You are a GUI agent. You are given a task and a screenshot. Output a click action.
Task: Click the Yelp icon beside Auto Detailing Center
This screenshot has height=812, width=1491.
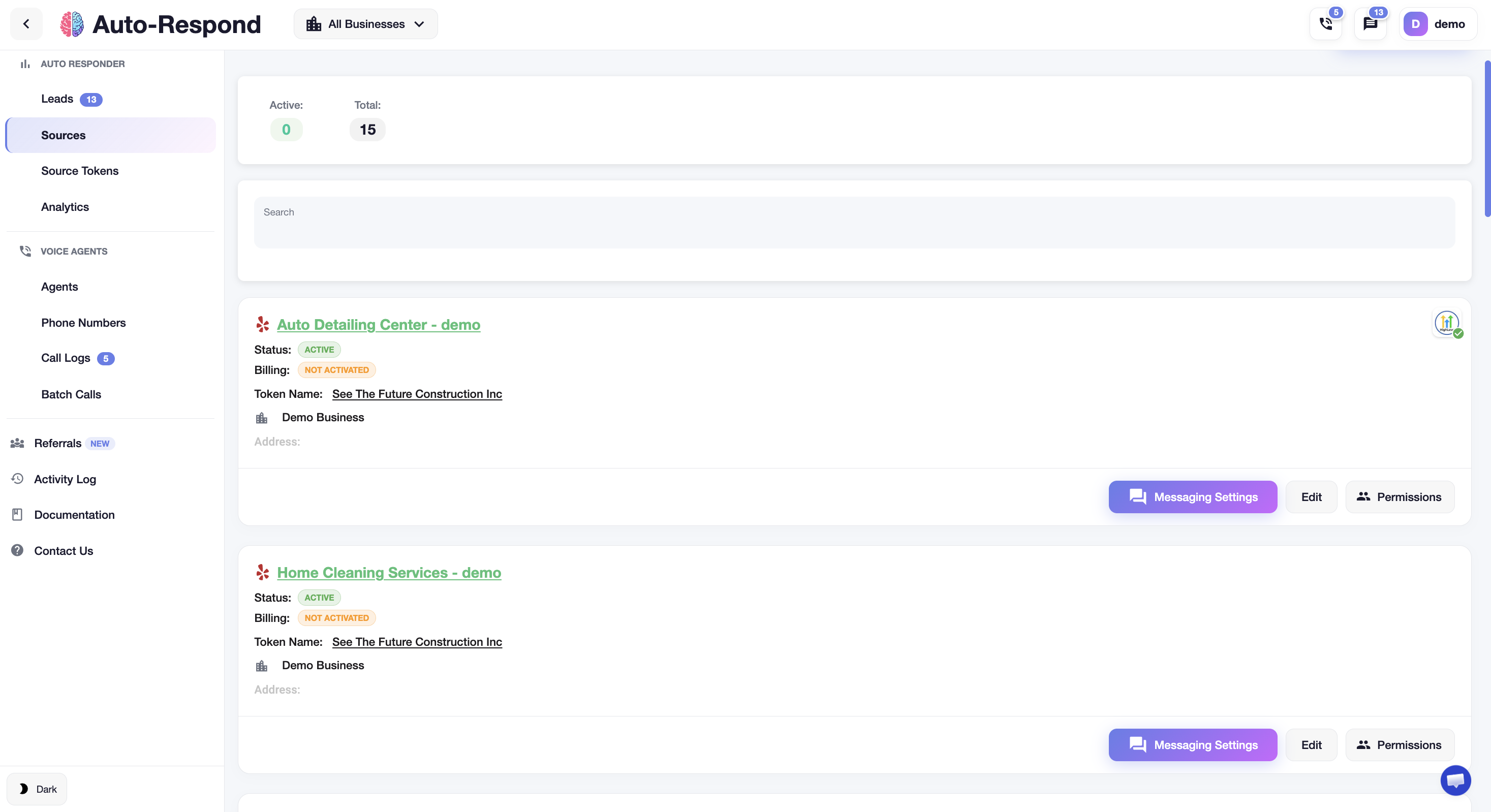pos(262,324)
